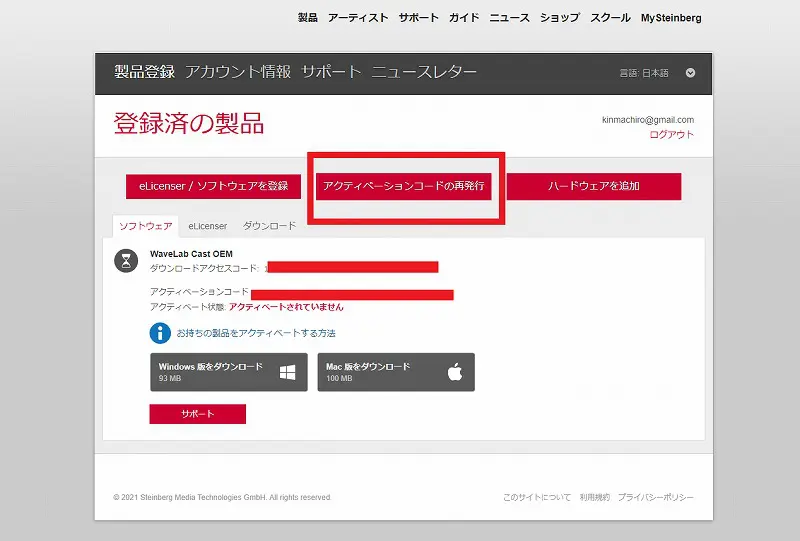Click the Apple logo on Mac download

point(455,372)
